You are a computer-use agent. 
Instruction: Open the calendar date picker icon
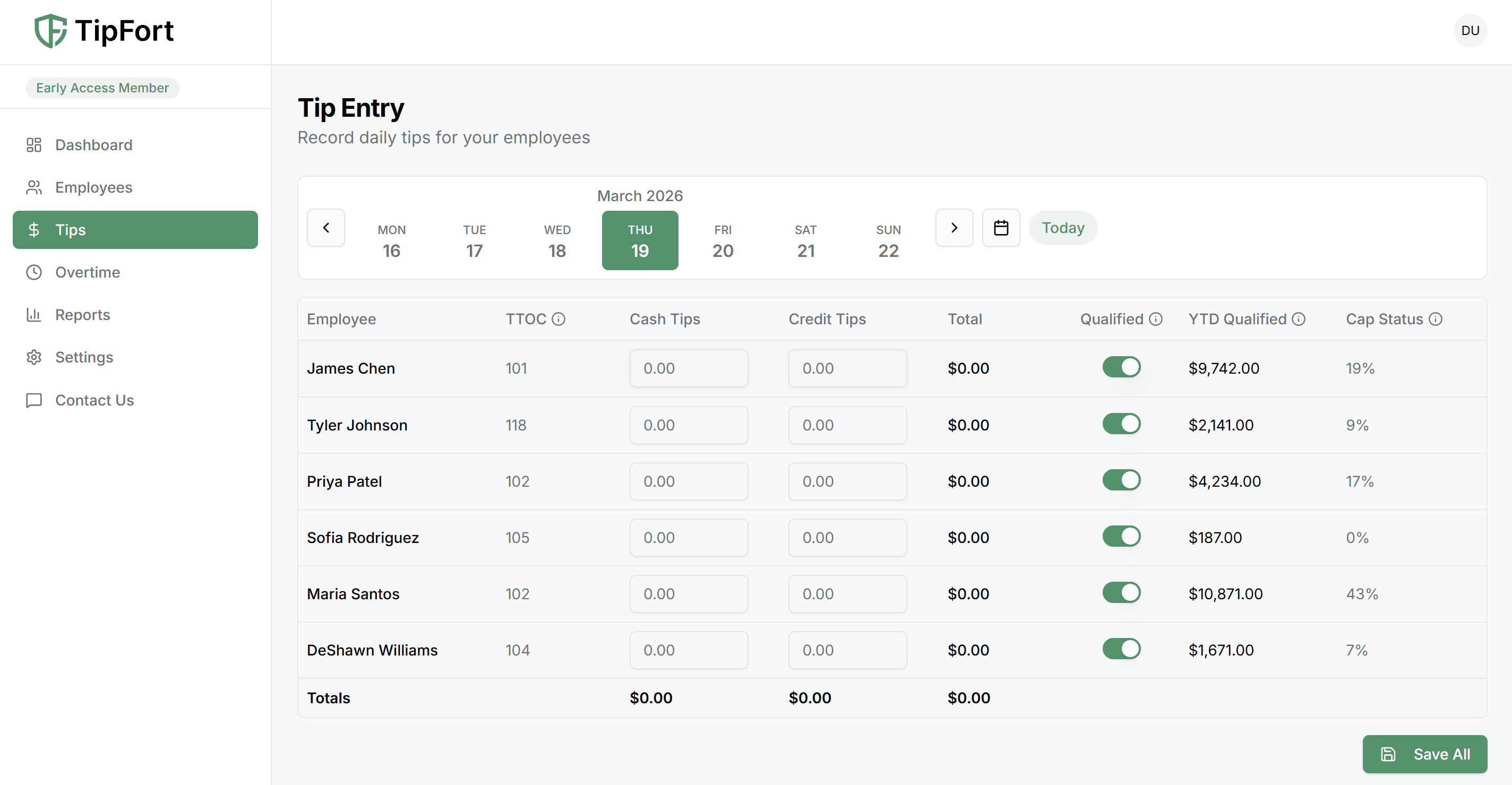point(1001,228)
